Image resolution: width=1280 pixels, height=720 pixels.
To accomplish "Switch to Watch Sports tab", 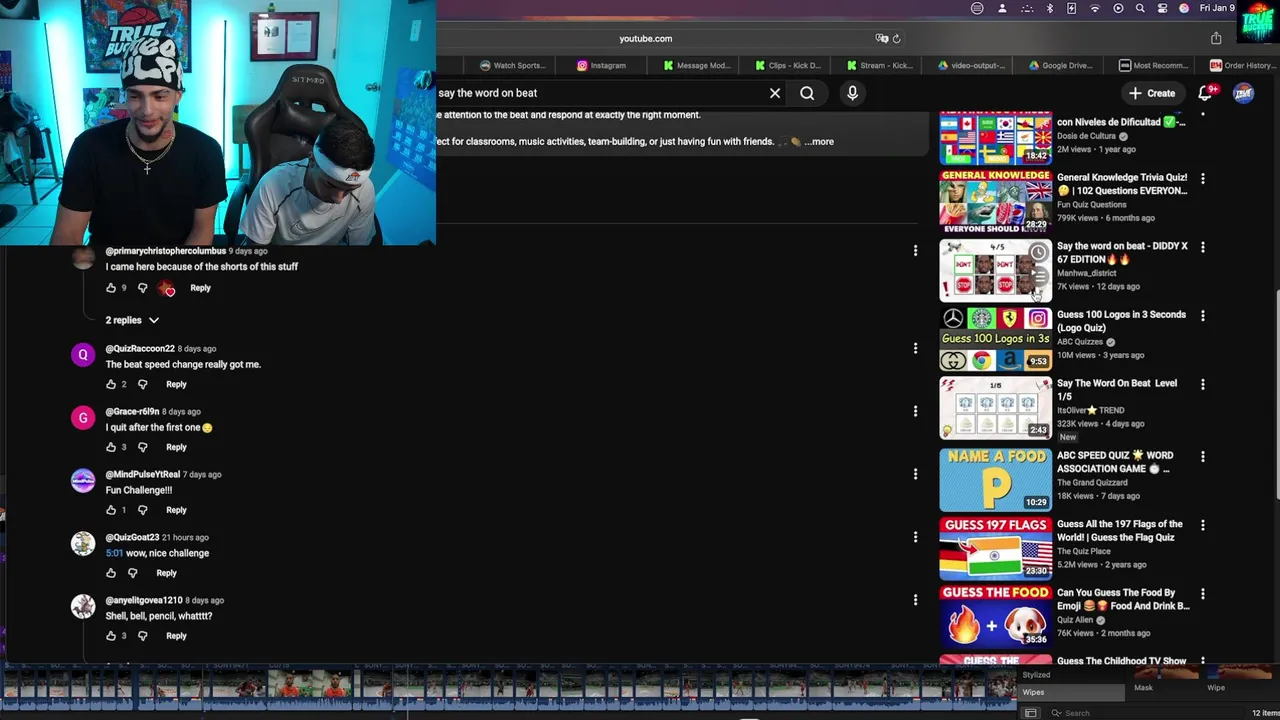I will point(513,65).
